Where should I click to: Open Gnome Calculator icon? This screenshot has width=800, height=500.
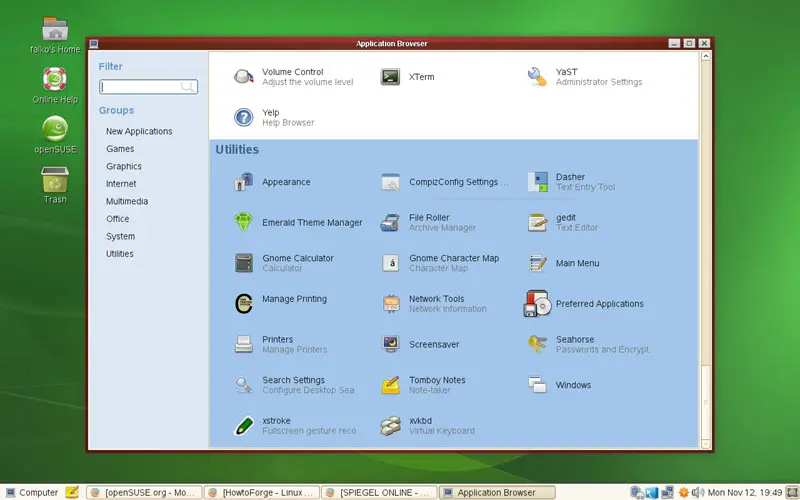pyautogui.click(x=243, y=263)
